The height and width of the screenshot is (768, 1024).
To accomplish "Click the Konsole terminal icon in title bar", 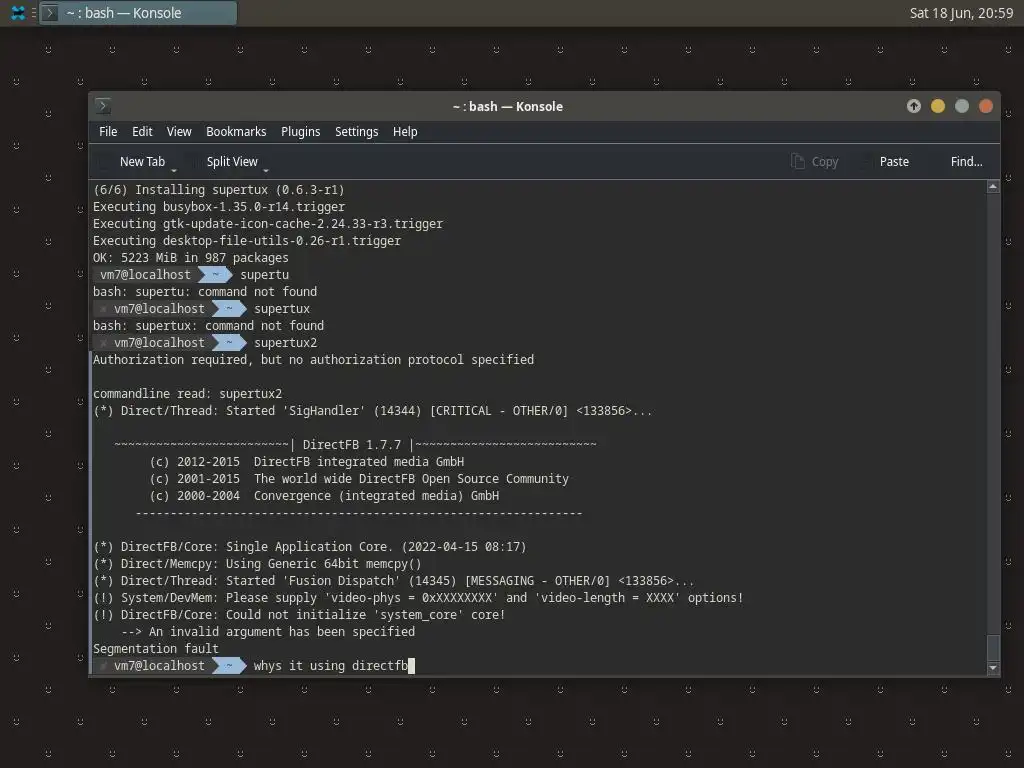I will click(103, 106).
